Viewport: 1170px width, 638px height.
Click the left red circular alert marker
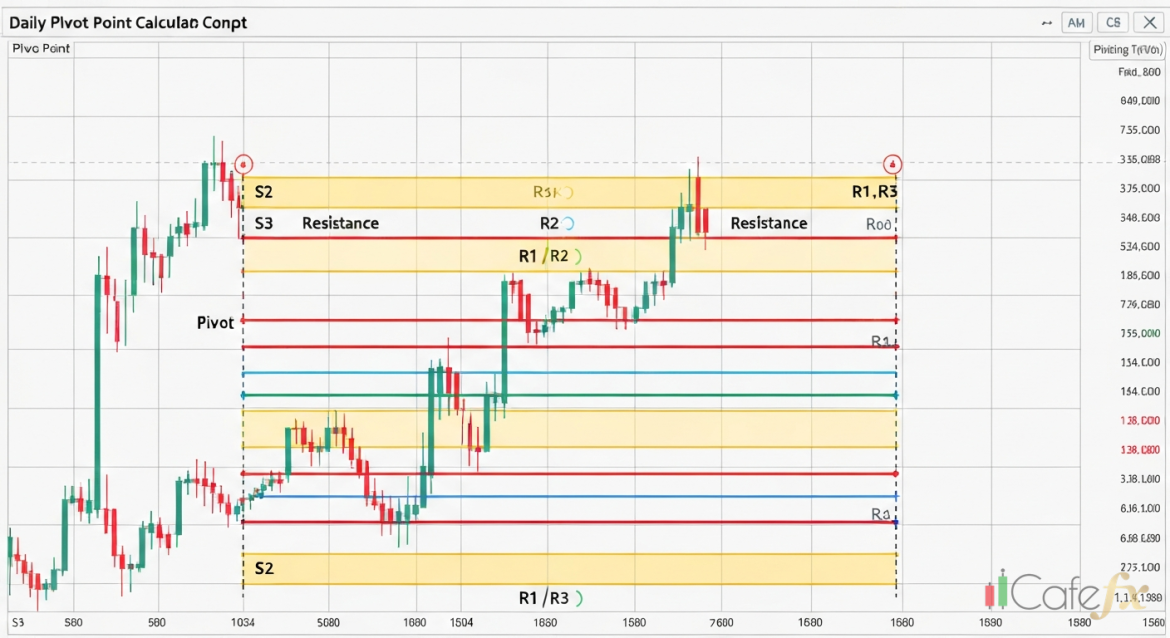tap(243, 163)
